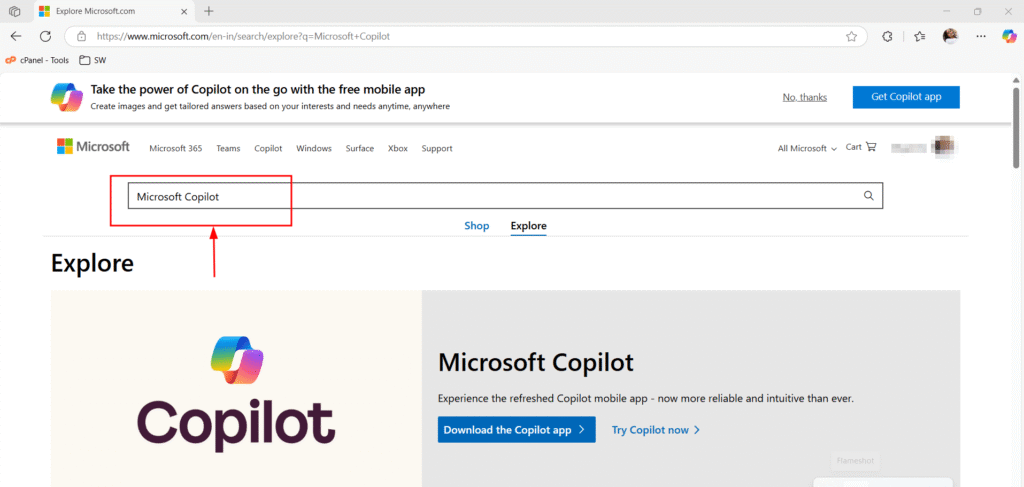1024x487 pixels.
Task: Switch to the Shop tab
Action: (x=477, y=226)
